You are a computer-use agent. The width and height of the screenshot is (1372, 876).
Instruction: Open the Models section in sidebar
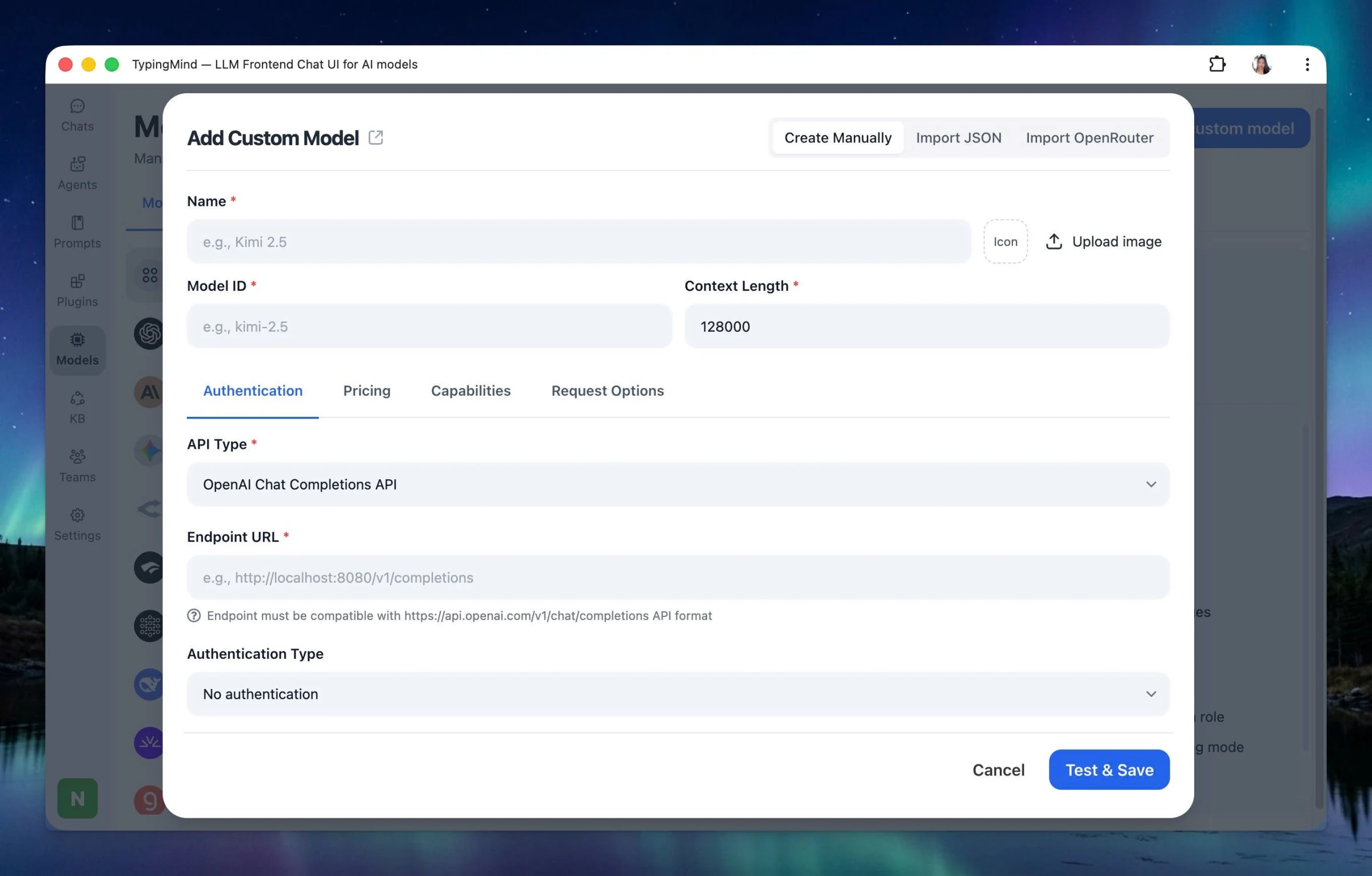[x=77, y=350]
